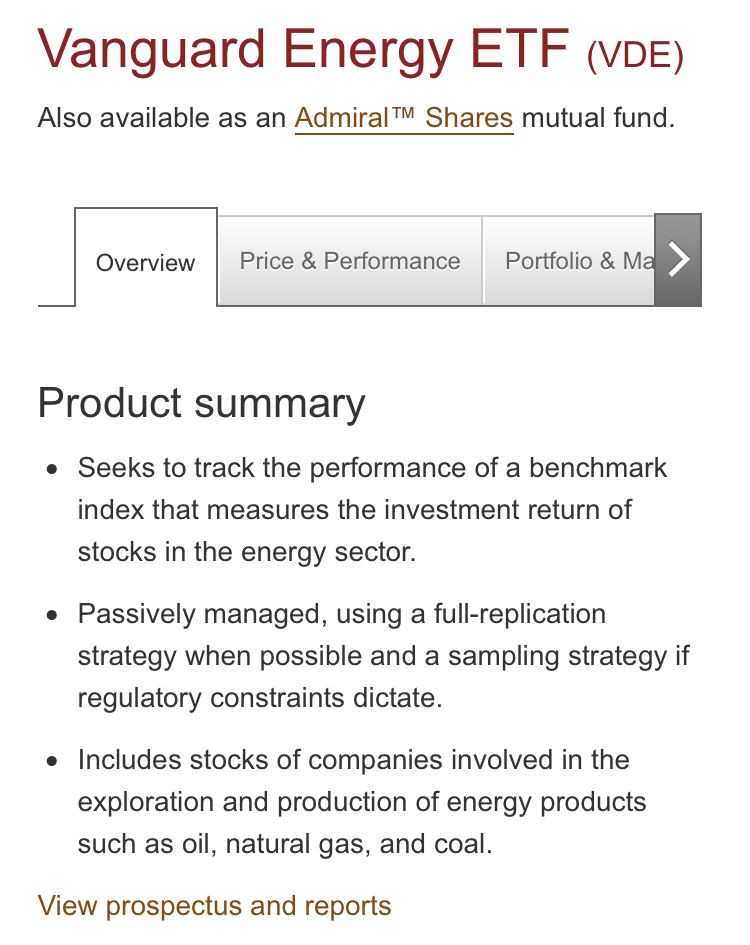Click the bullet dot before 'Passively managed'

[x=52, y=615]
